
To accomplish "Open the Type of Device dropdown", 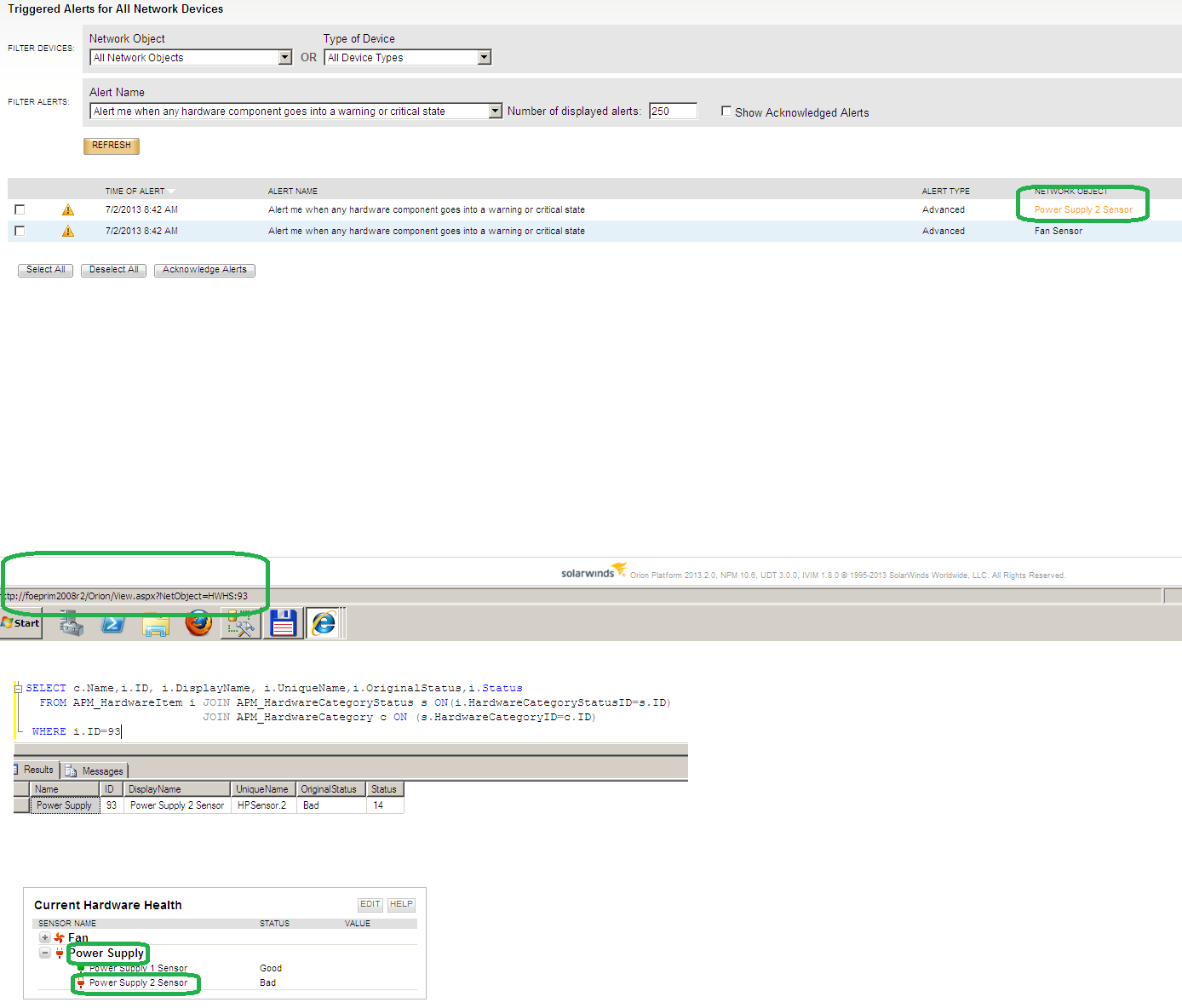I will 485,57.
